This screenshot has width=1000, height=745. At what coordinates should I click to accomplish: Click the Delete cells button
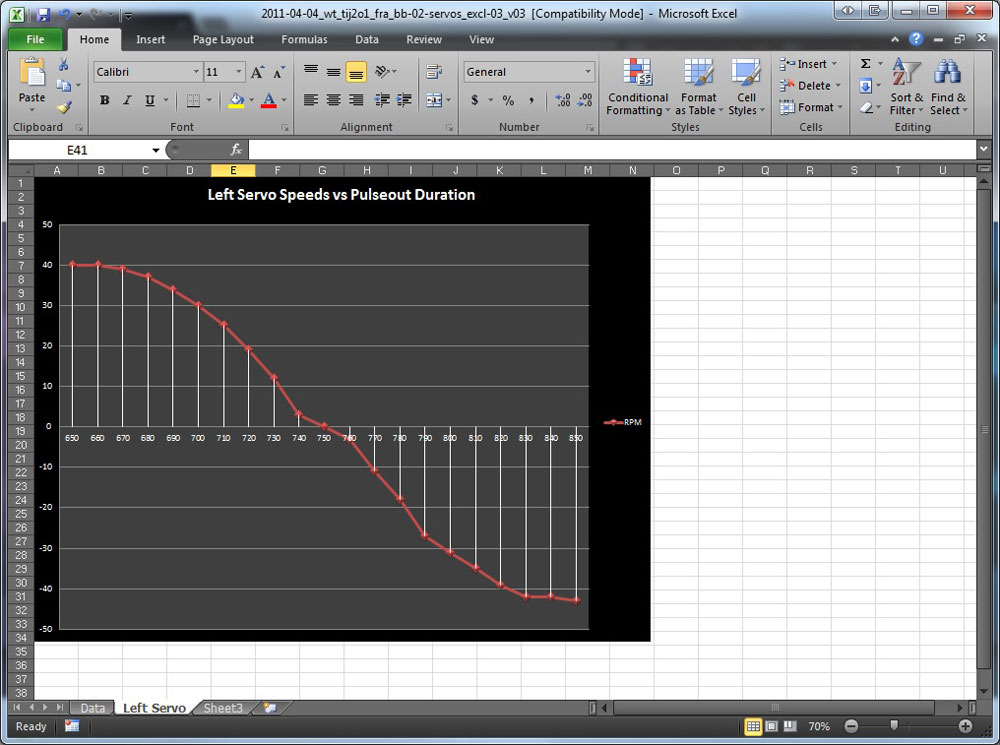point(810,85)
